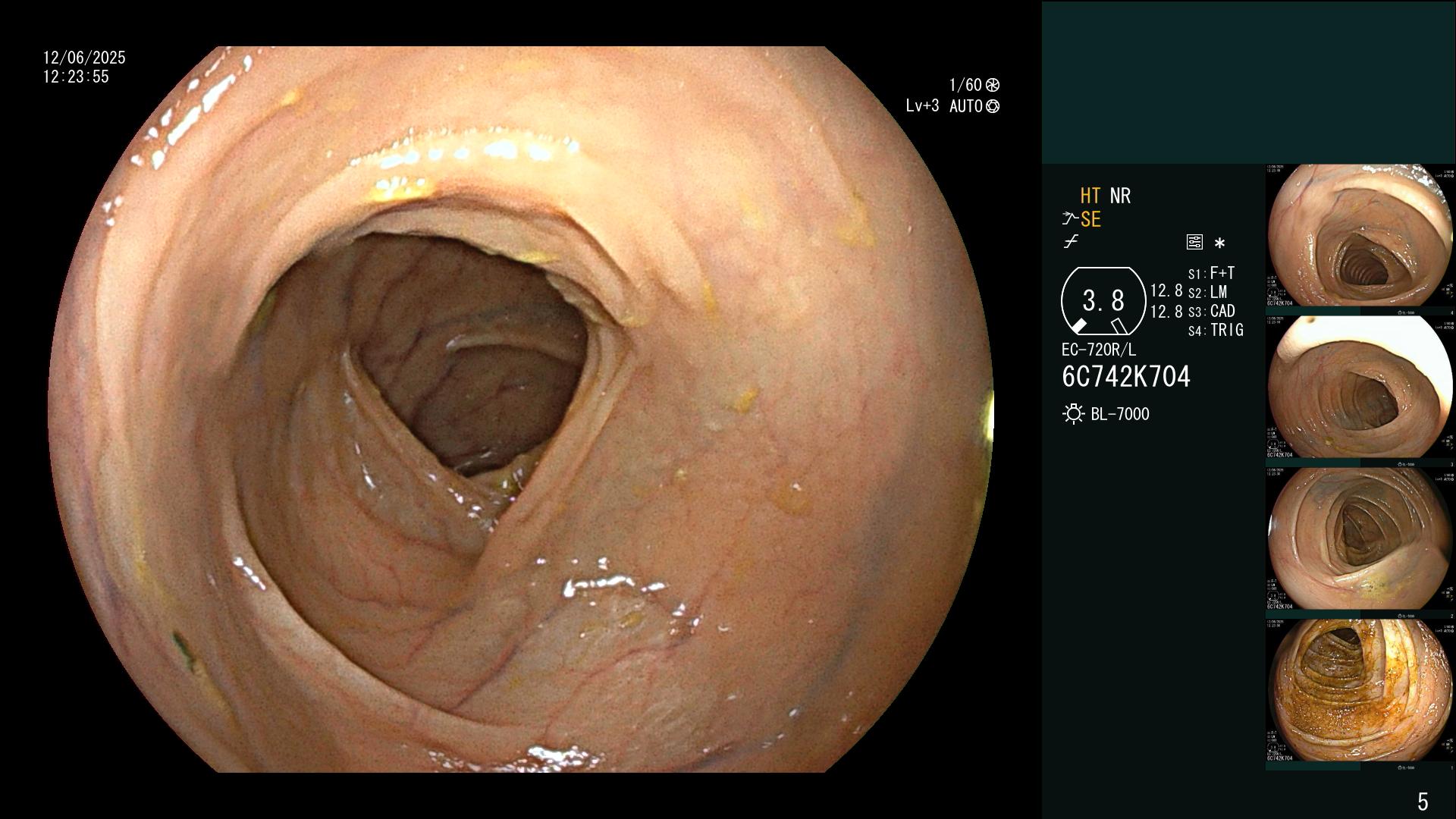1456x819 pixels.
Task: Open the second thumbnail with bright corner glare
Action: (1360, 388)
